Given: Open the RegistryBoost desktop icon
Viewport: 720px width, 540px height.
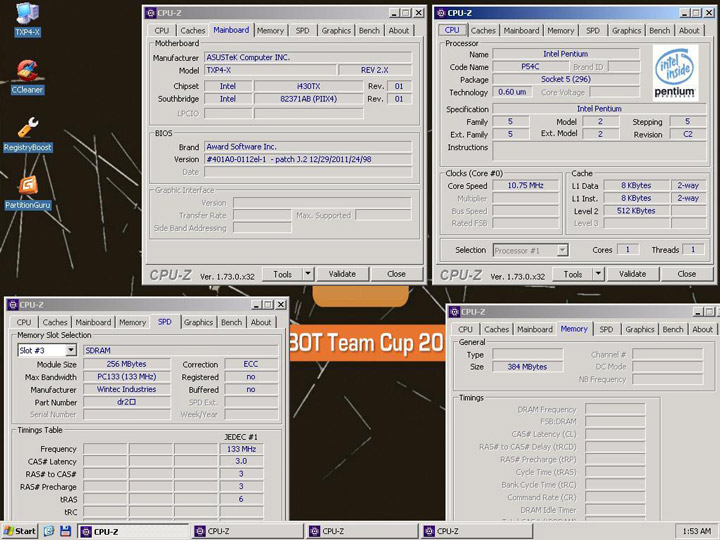Looking at the screenshot, I should click(x=28, y=134).
